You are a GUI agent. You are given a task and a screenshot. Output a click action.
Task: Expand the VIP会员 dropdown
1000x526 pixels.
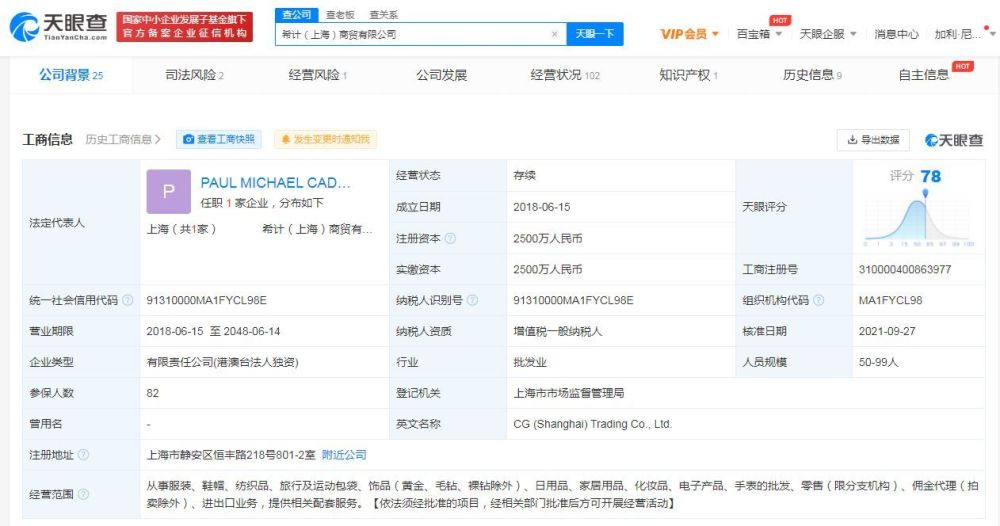689,34
